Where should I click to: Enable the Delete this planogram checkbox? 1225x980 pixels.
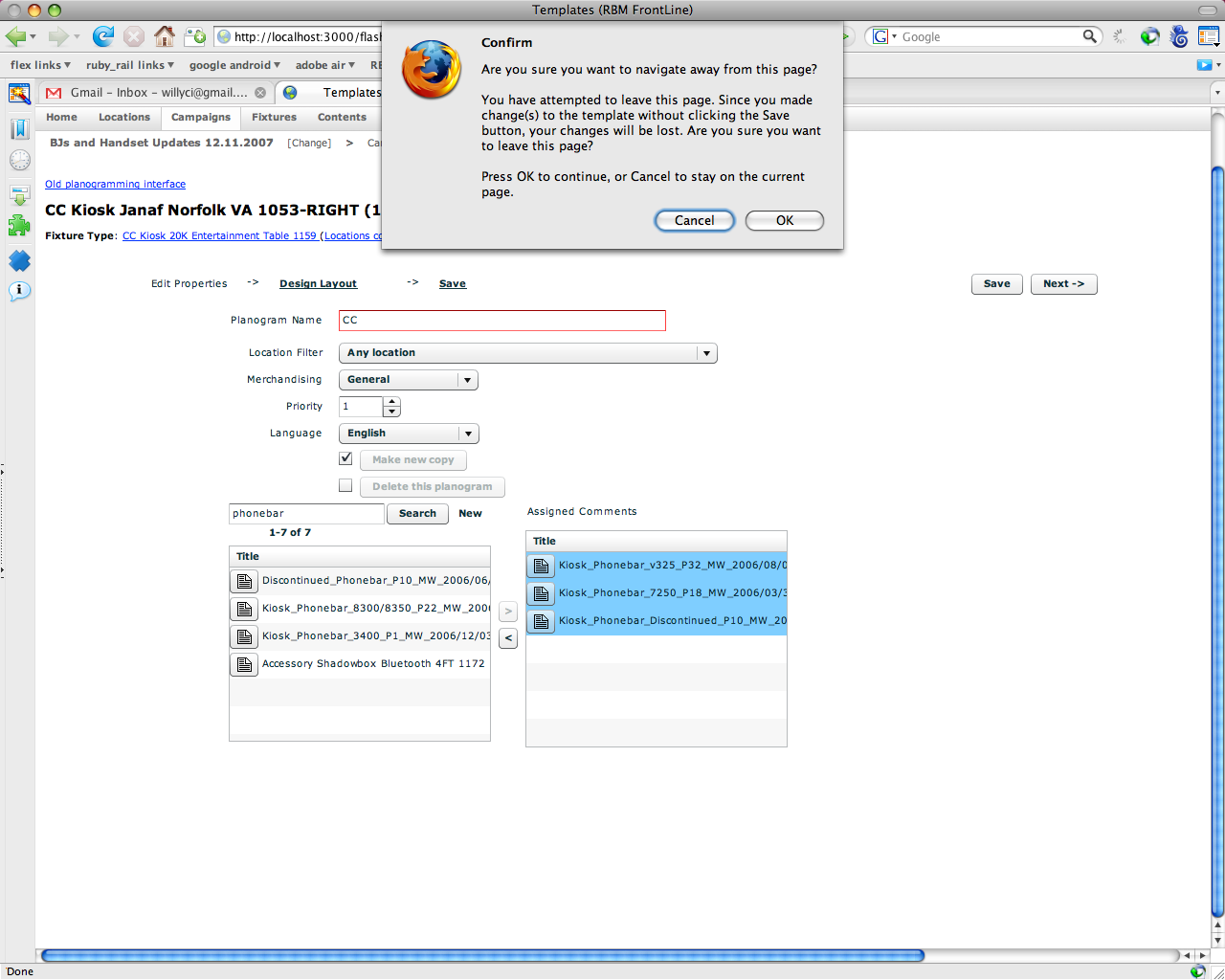coord(345,485)
